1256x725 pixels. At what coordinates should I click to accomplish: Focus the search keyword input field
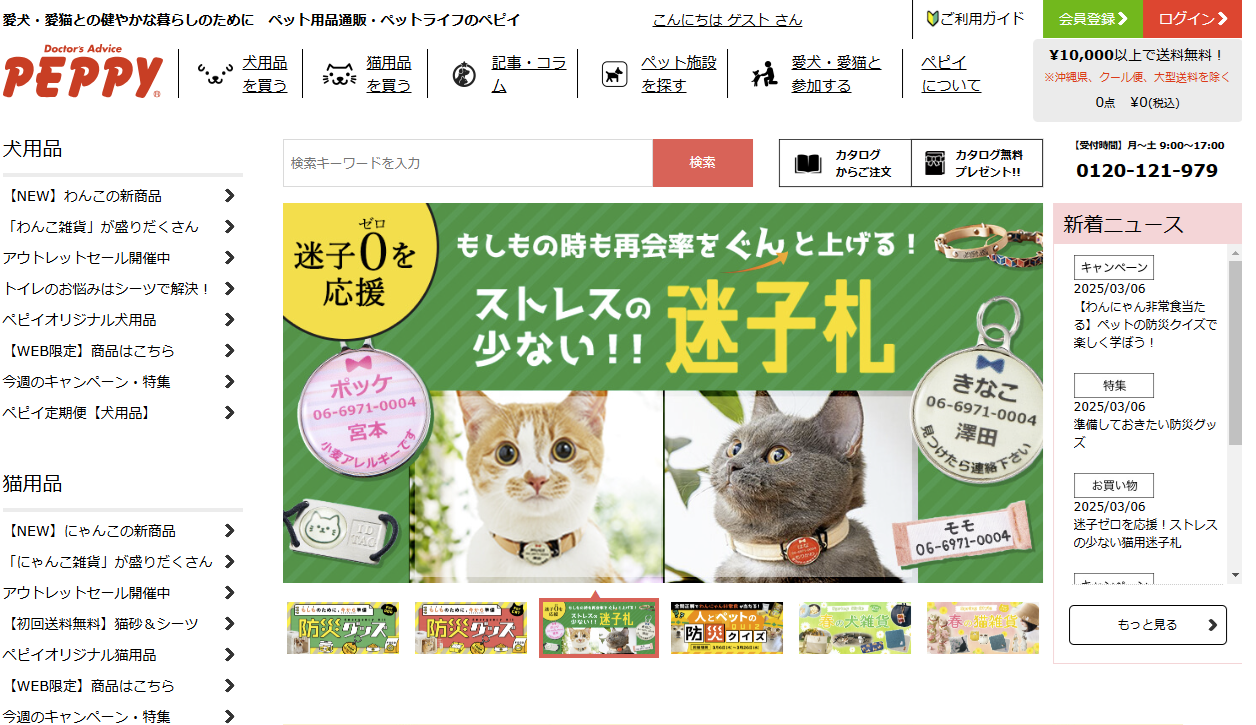(x=468, y=163)
